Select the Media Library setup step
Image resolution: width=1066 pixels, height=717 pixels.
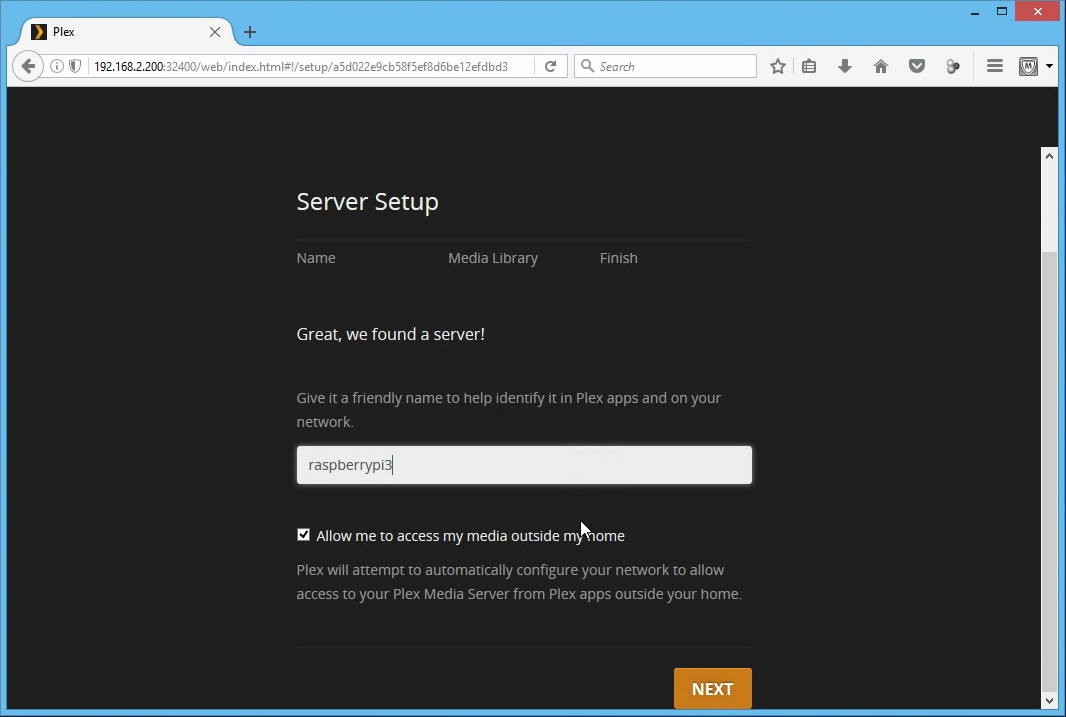493,258
